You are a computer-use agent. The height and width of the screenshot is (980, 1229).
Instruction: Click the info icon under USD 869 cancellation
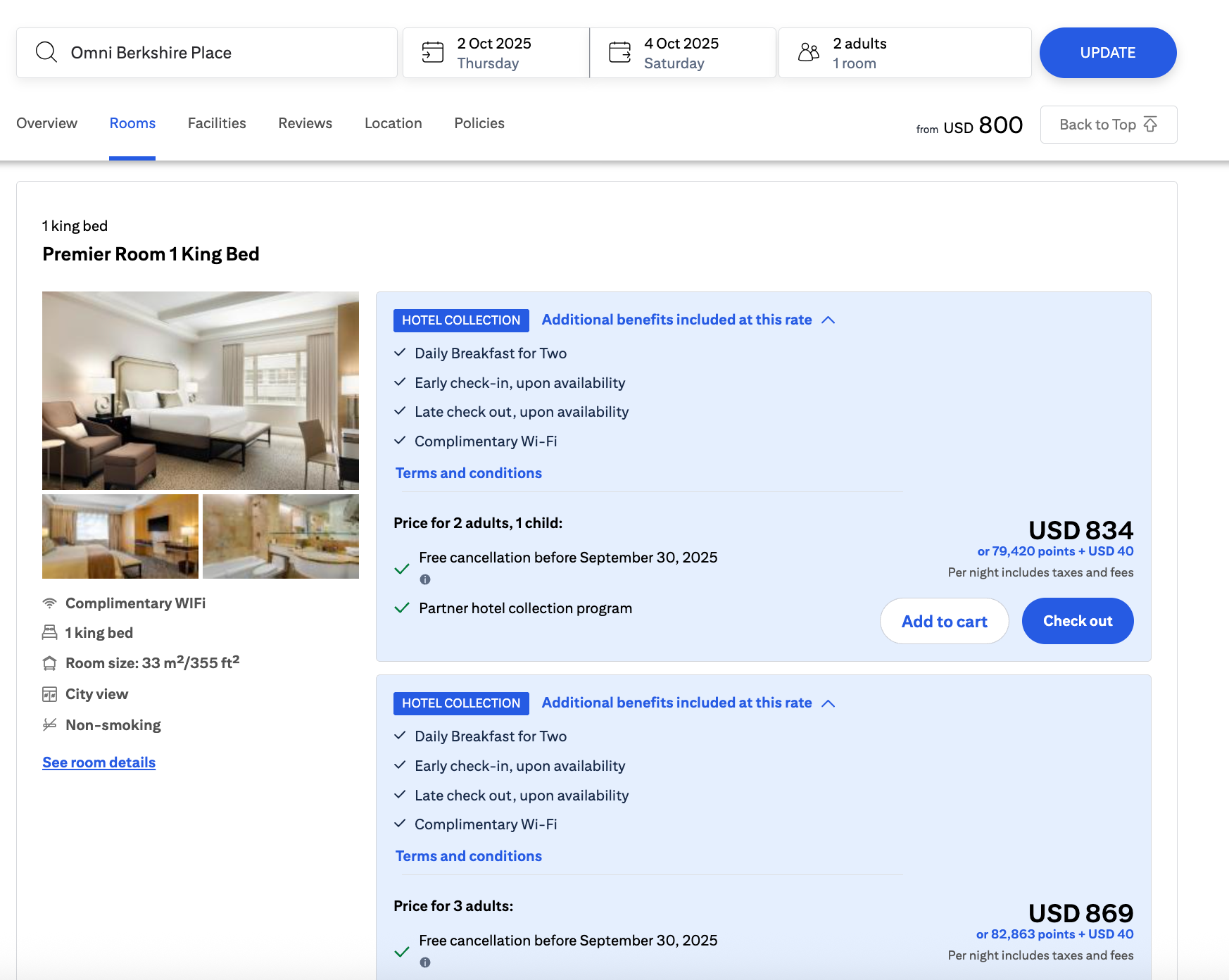point(425,962)
